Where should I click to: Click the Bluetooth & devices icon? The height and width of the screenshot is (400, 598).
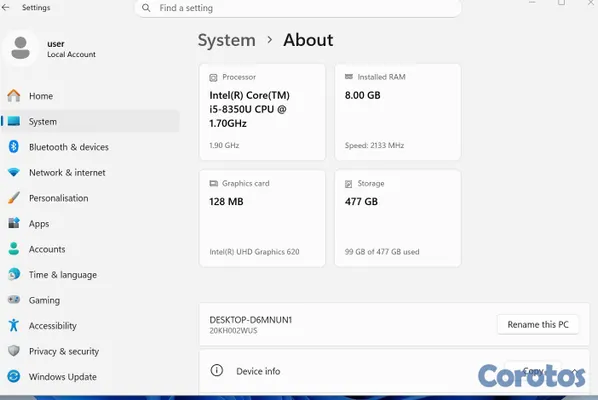[14, 147]
